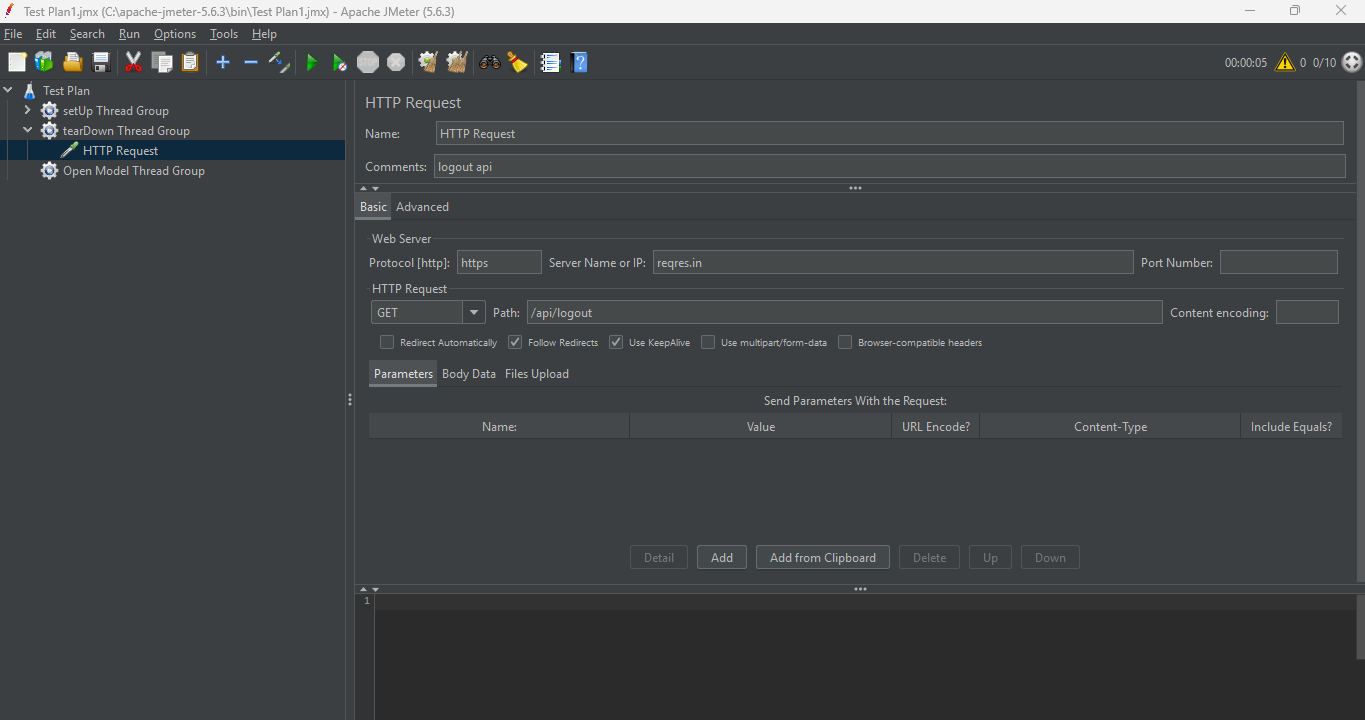Collapse the Test Plan tree node arrow

tap(8, 90)
